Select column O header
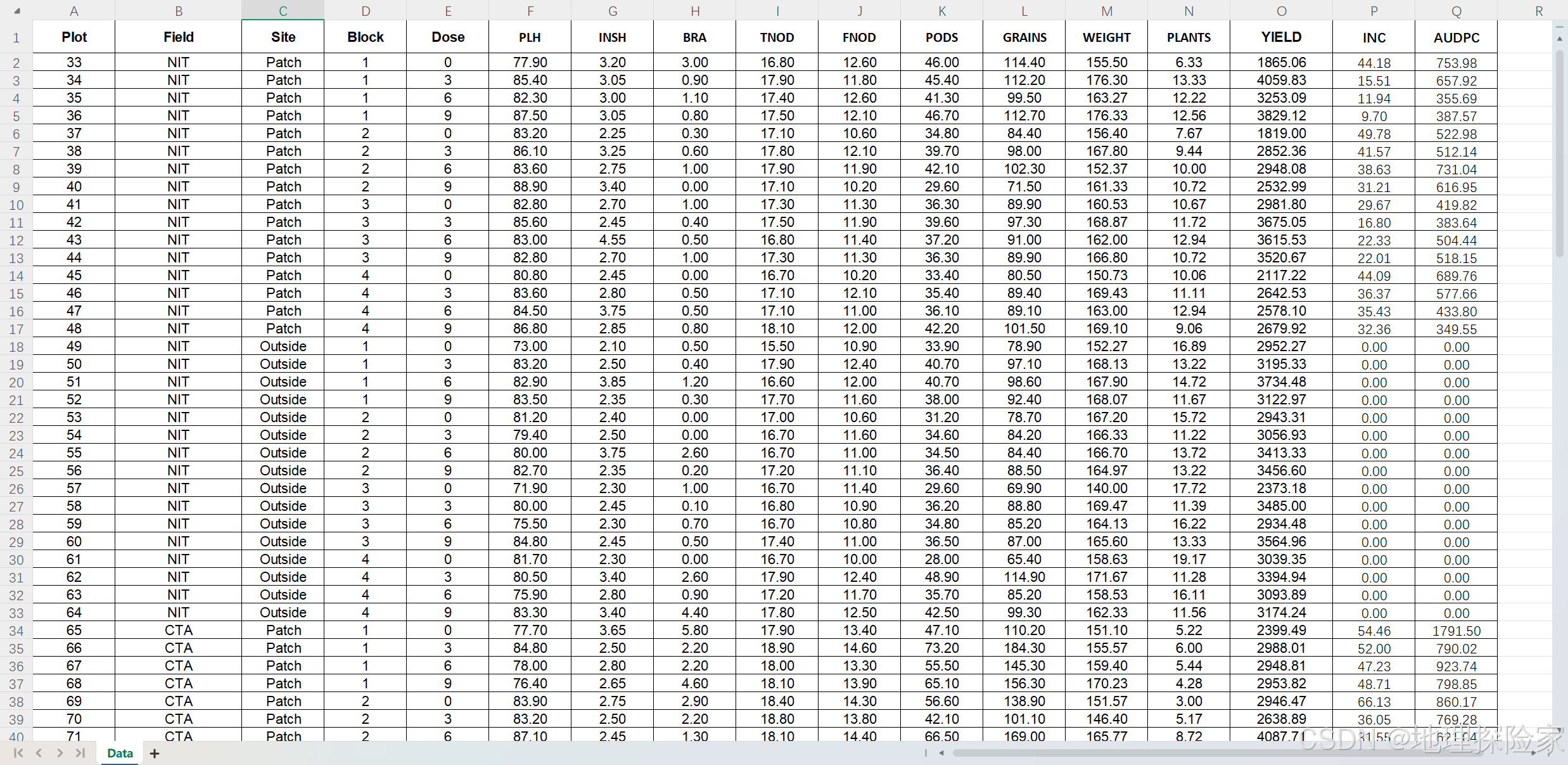This screenshot has height=765, width=1568. (1281, 11)
